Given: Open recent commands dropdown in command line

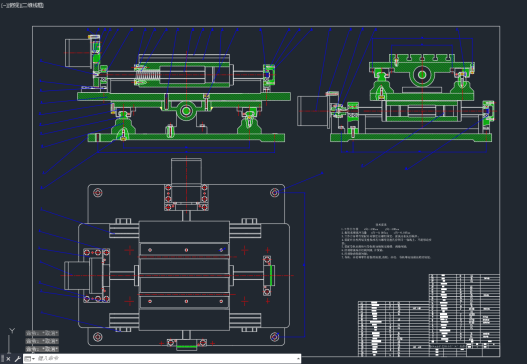Looking at the screenshot, I should (x=30, y=359).
